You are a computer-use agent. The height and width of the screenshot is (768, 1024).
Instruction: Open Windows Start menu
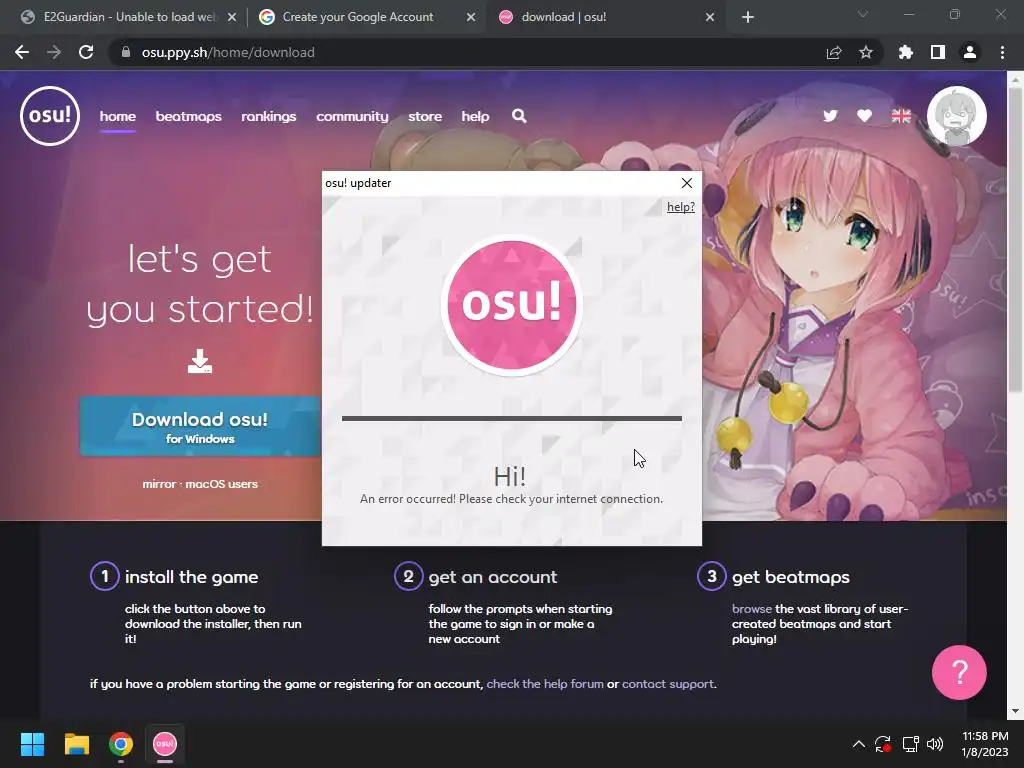point(32,744)
